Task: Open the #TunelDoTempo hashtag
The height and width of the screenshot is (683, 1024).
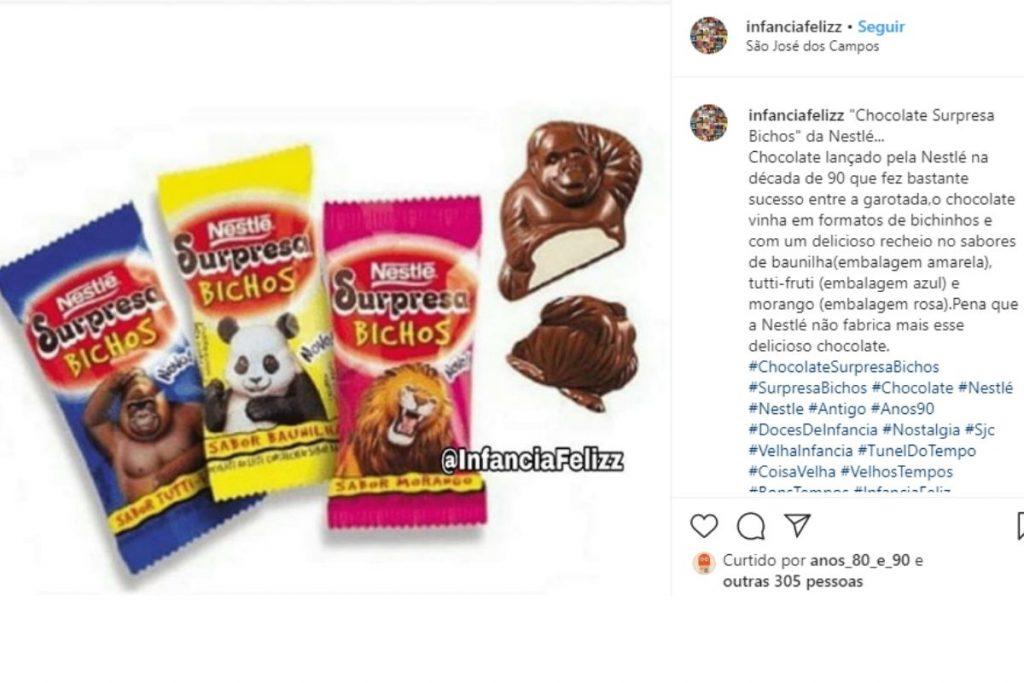Action: point(917,451)
